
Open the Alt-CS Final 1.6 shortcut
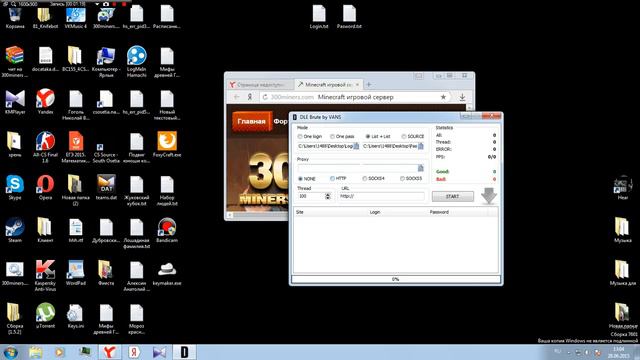point(45,147)
